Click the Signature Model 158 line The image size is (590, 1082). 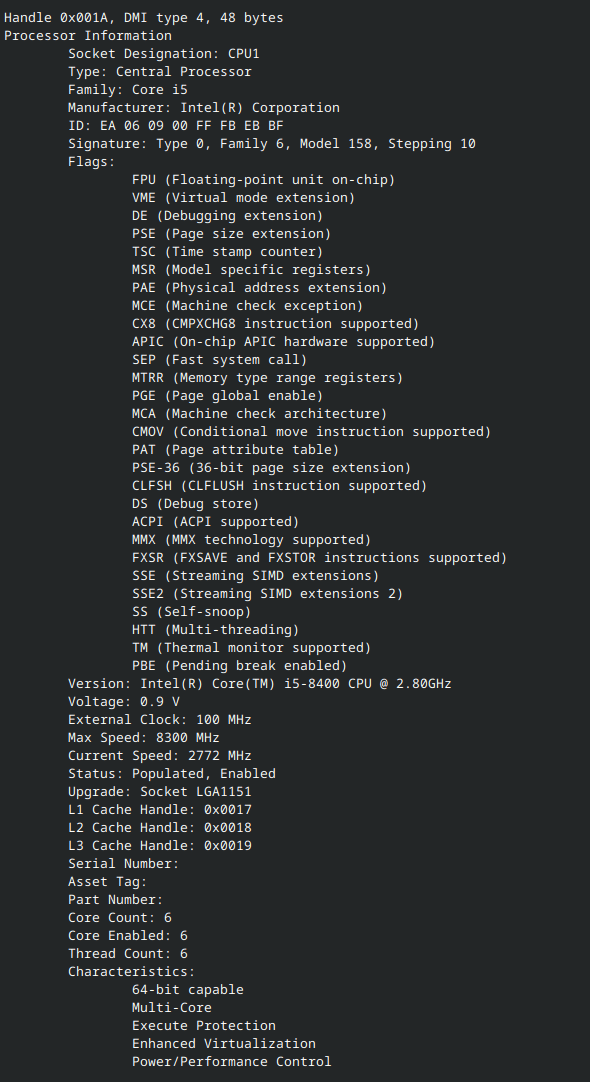point(272,144)
